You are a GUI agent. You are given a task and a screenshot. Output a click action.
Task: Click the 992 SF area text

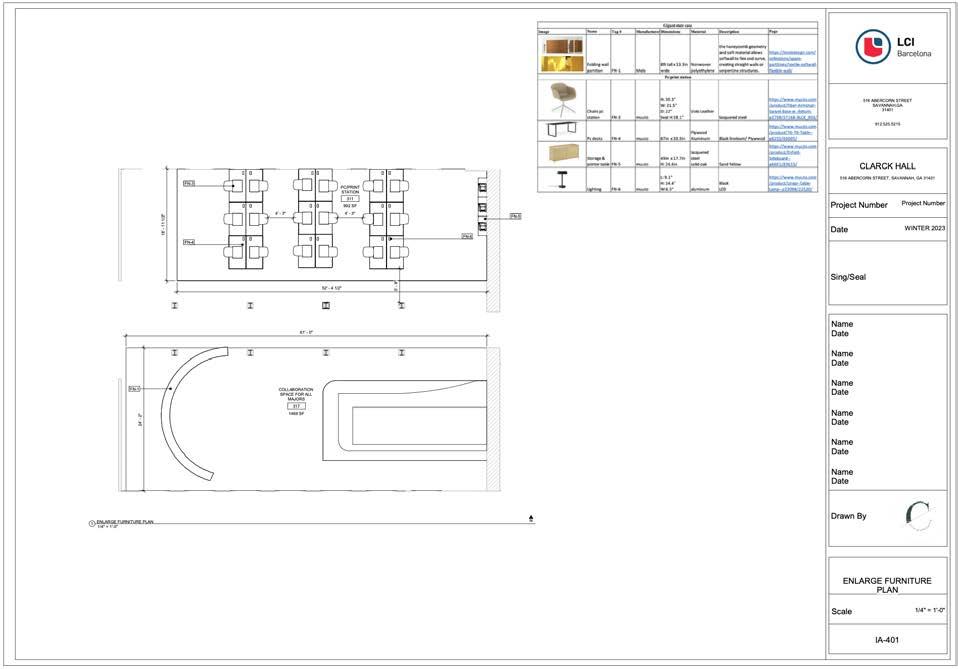pyautogui.click(x=350, y=206)
